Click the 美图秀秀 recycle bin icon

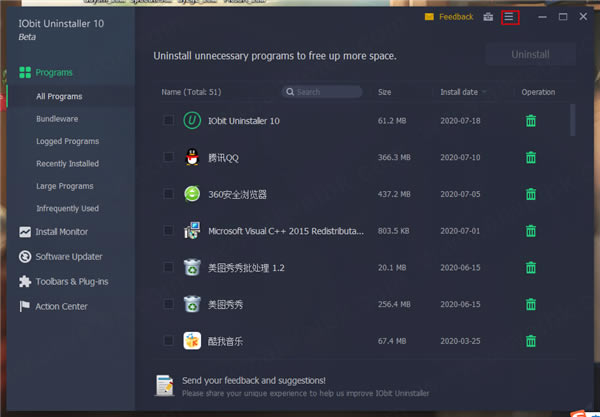192,304
